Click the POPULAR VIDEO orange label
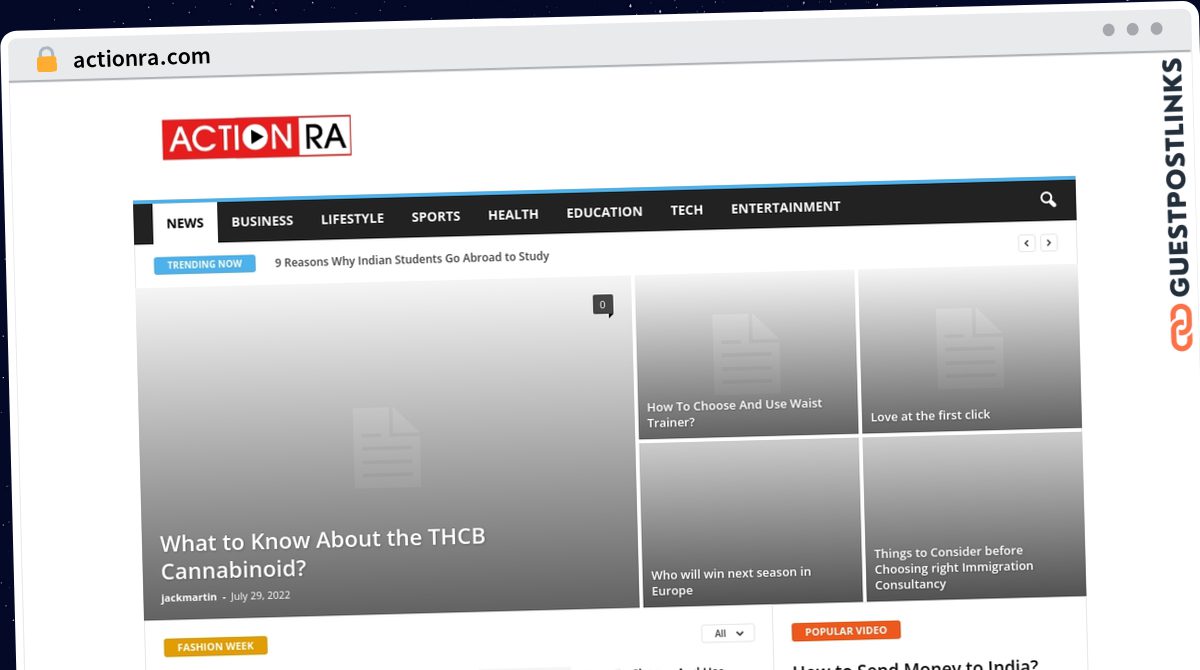The image size is (1200, 670). pos(845,630)
